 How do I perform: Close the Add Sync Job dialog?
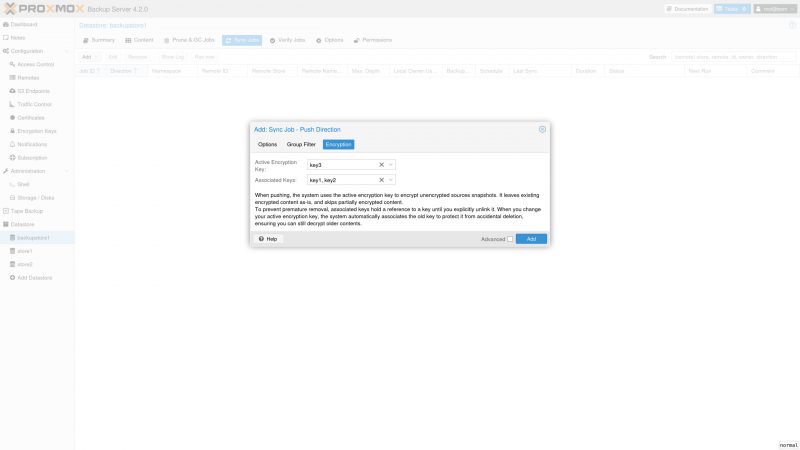coord(542,130)
